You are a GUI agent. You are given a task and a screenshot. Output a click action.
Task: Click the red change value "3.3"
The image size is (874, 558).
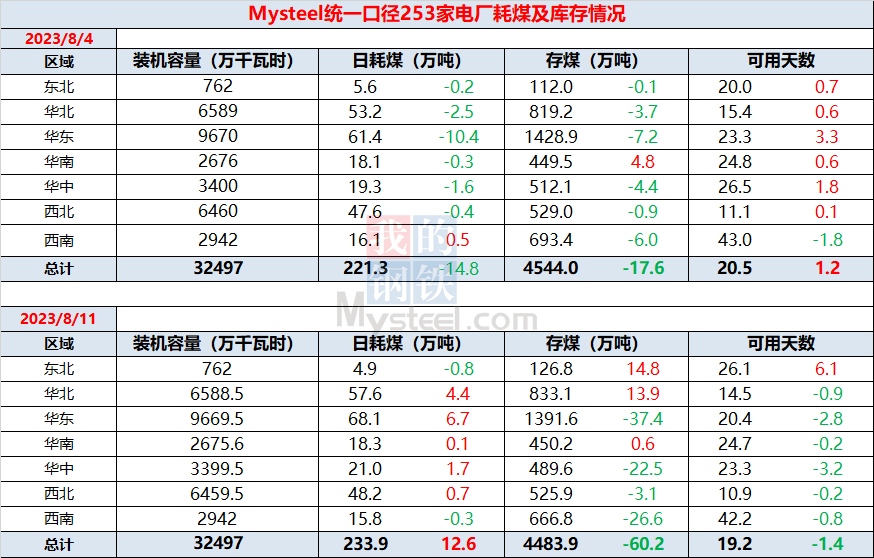827,137
